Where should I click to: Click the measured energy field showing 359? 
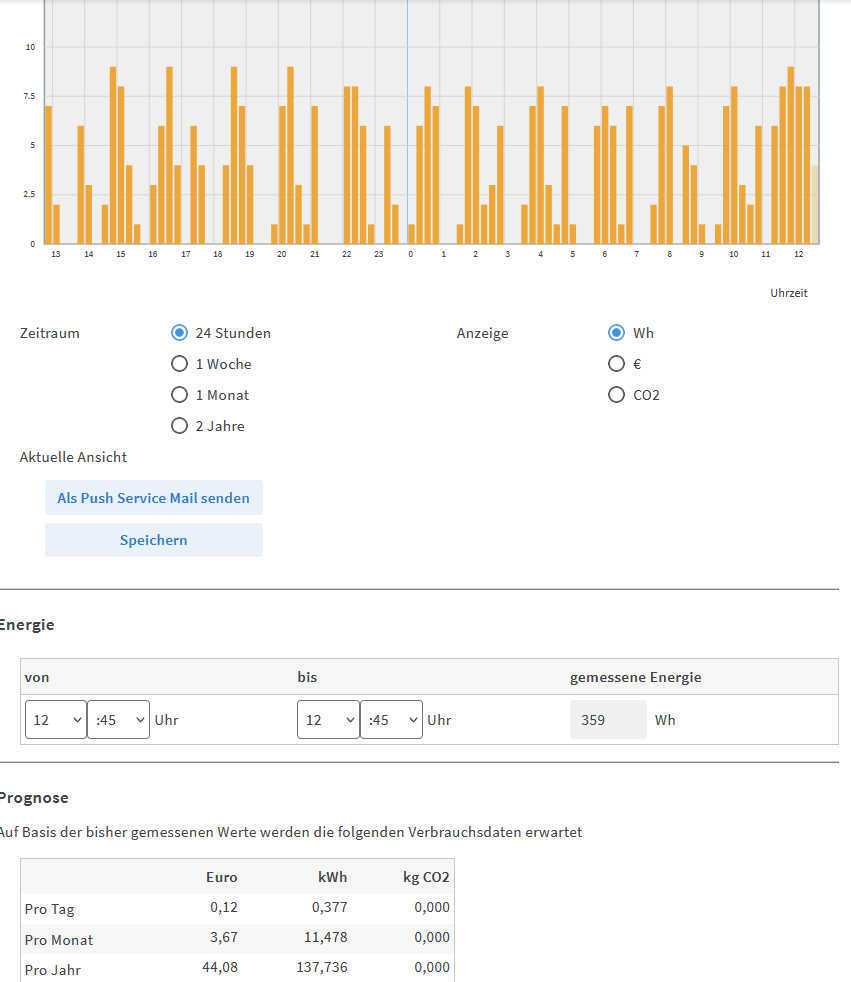click(x=608, y=720)
